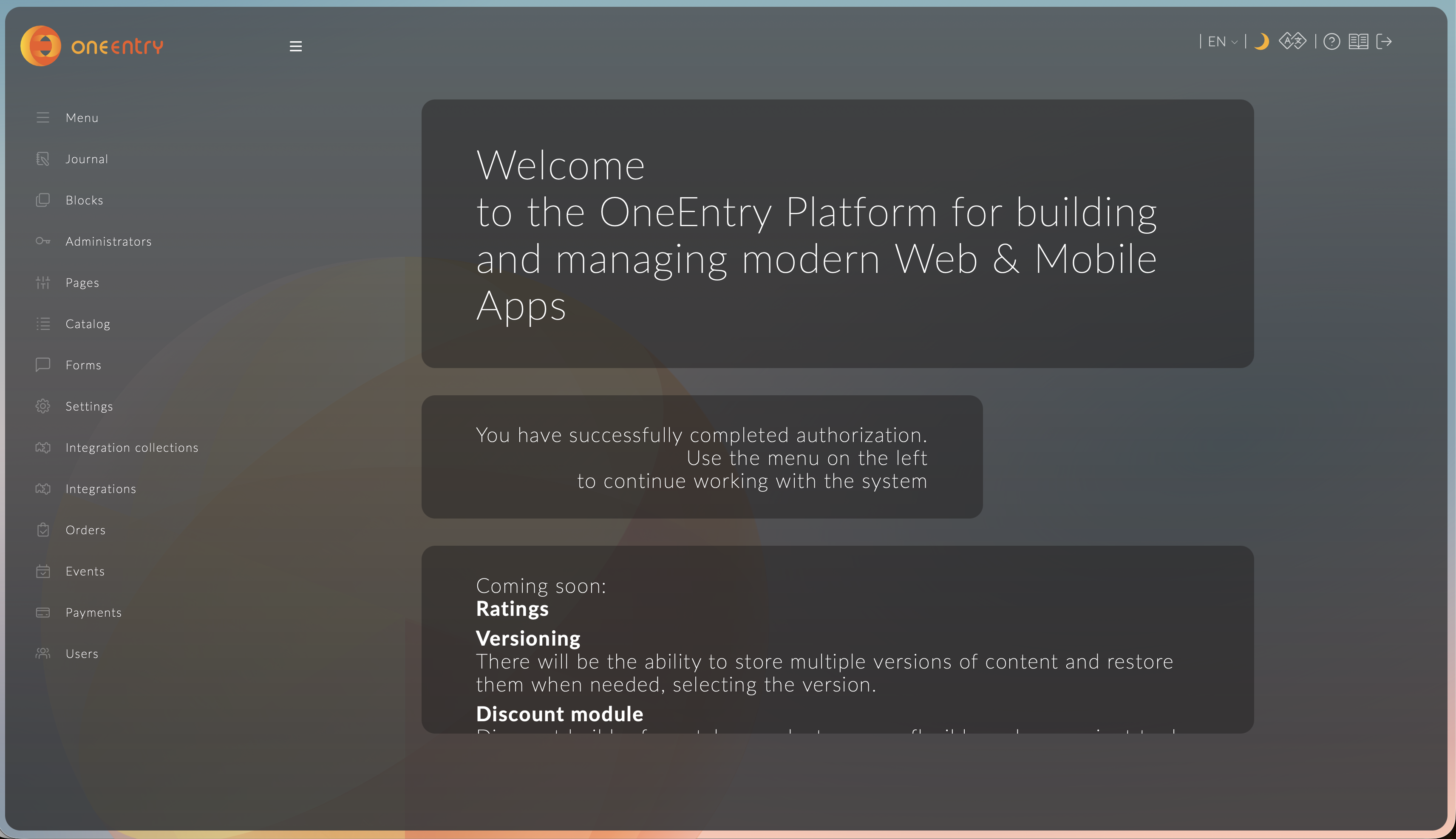Image resolution: width=1456 pixels, height=839 pixels.
Task: Collapse sidebar with the hamburger button
Action: 296,46
